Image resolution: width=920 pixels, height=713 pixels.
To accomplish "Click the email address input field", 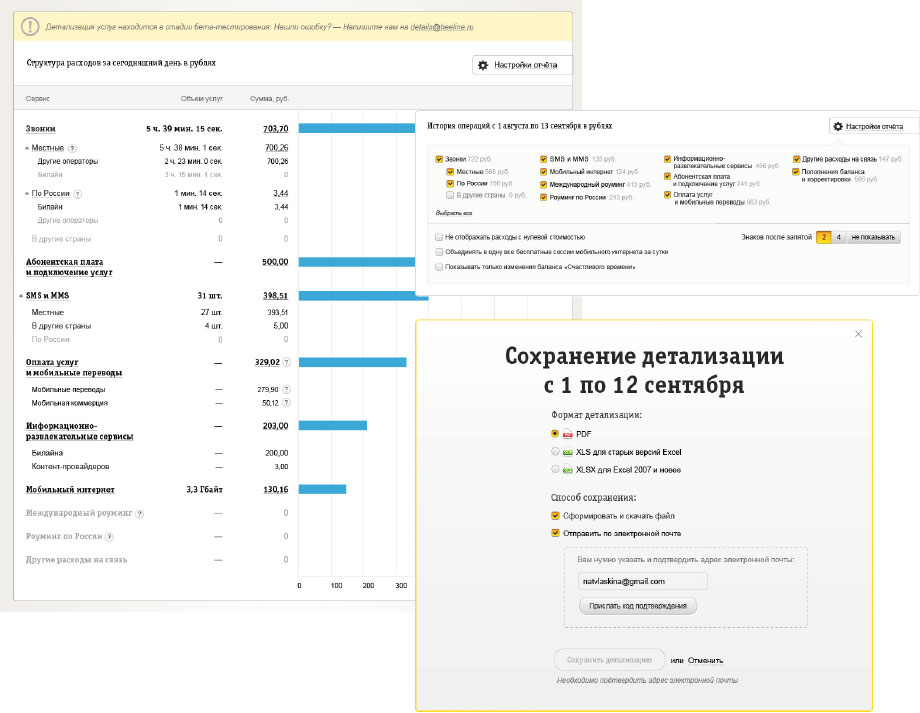I will tap(643, 580).
